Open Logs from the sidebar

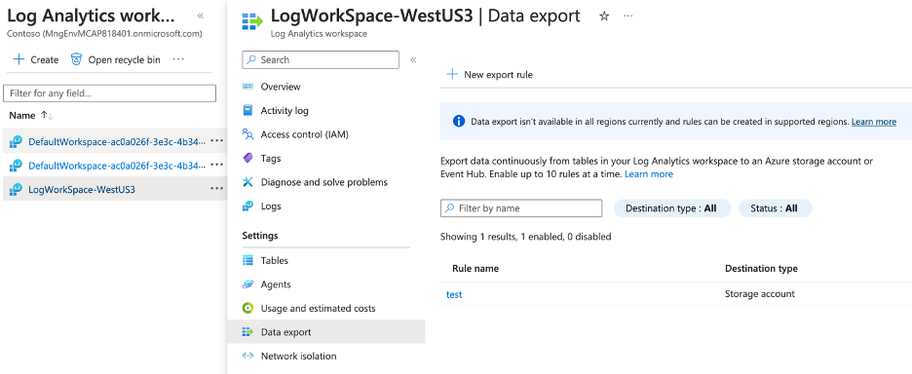tap(270, 206)
